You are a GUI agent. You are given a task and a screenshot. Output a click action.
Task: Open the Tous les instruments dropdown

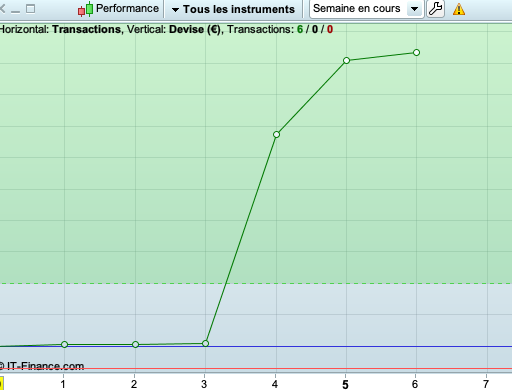coord(233,9)
